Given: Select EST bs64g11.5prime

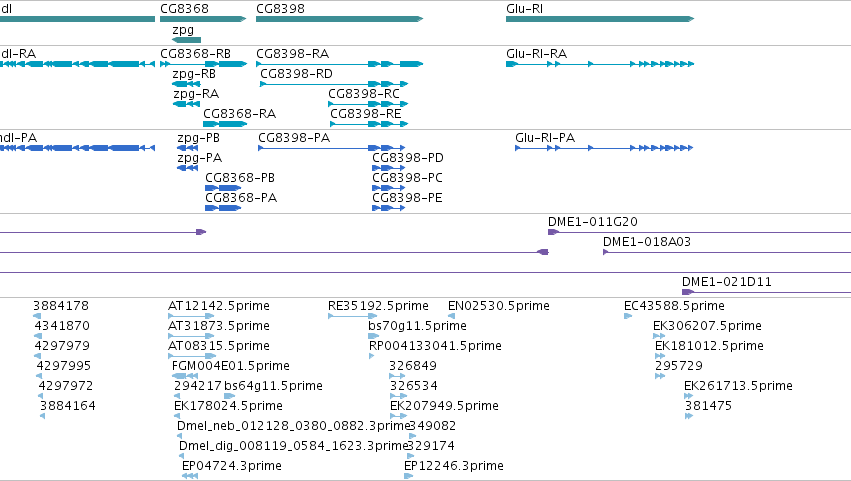Looking at the screenshot, I should [x=274, y=387].
